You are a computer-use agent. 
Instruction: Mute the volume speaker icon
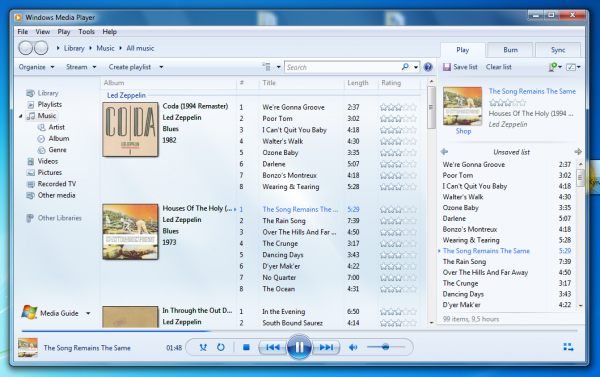(x=353, y=347)
